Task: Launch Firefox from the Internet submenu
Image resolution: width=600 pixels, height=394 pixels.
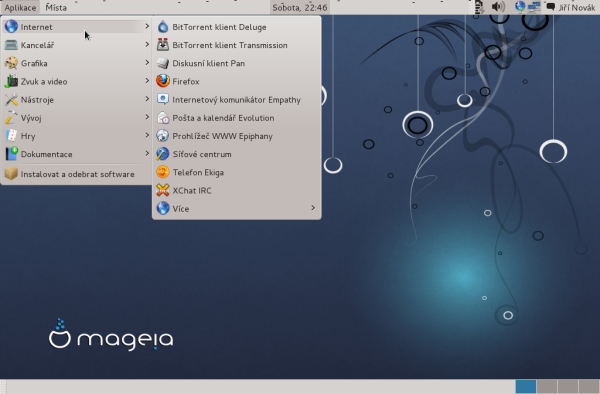Action: coord(236,81)
